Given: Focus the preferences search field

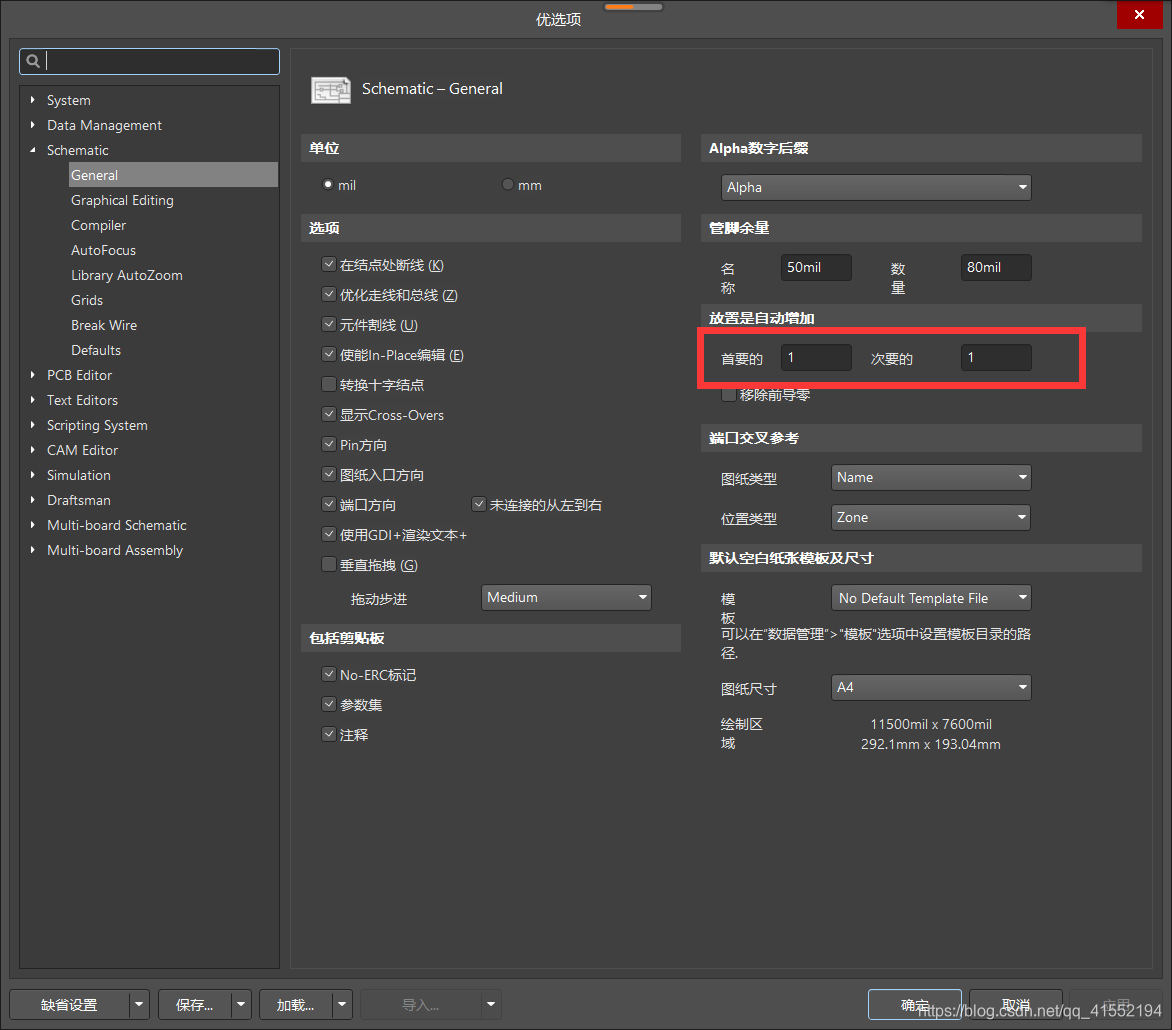Looking at the screenshot, I should (x=149, y=61).
